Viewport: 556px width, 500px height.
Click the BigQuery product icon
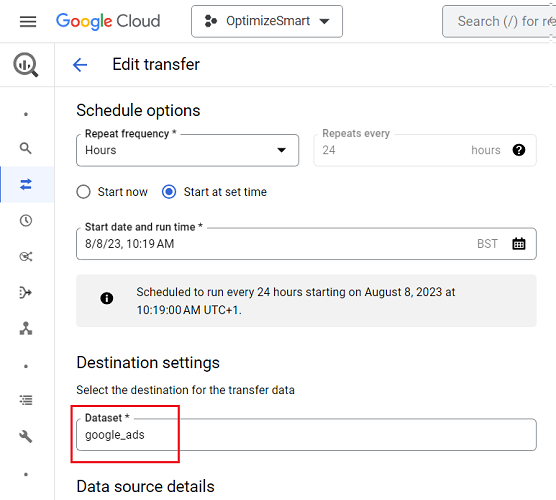pyautogui.click(x=26, y=65)
